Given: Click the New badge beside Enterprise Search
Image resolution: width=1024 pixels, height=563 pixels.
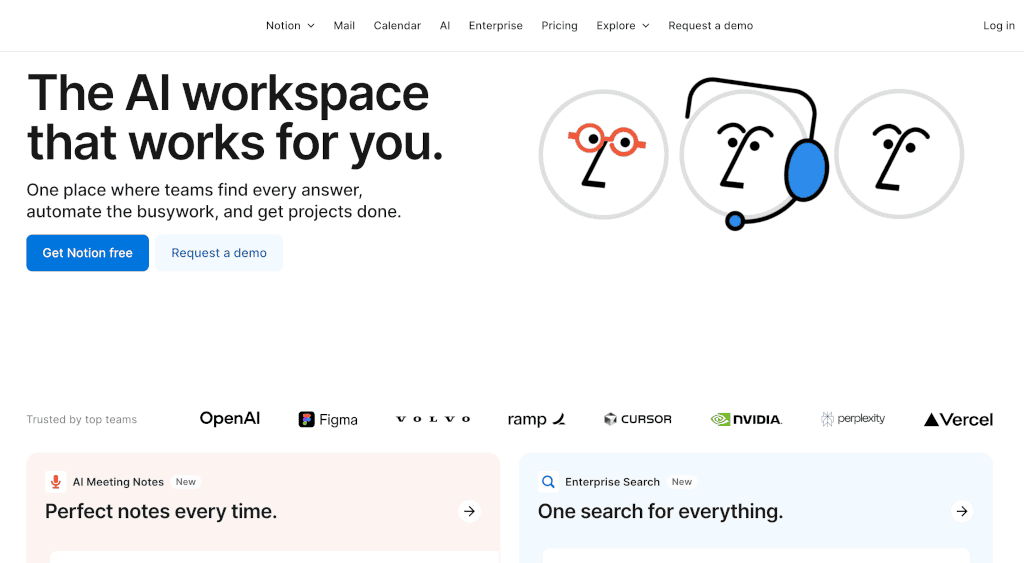Looking at the screenshot, I should [x=682, y=482].
